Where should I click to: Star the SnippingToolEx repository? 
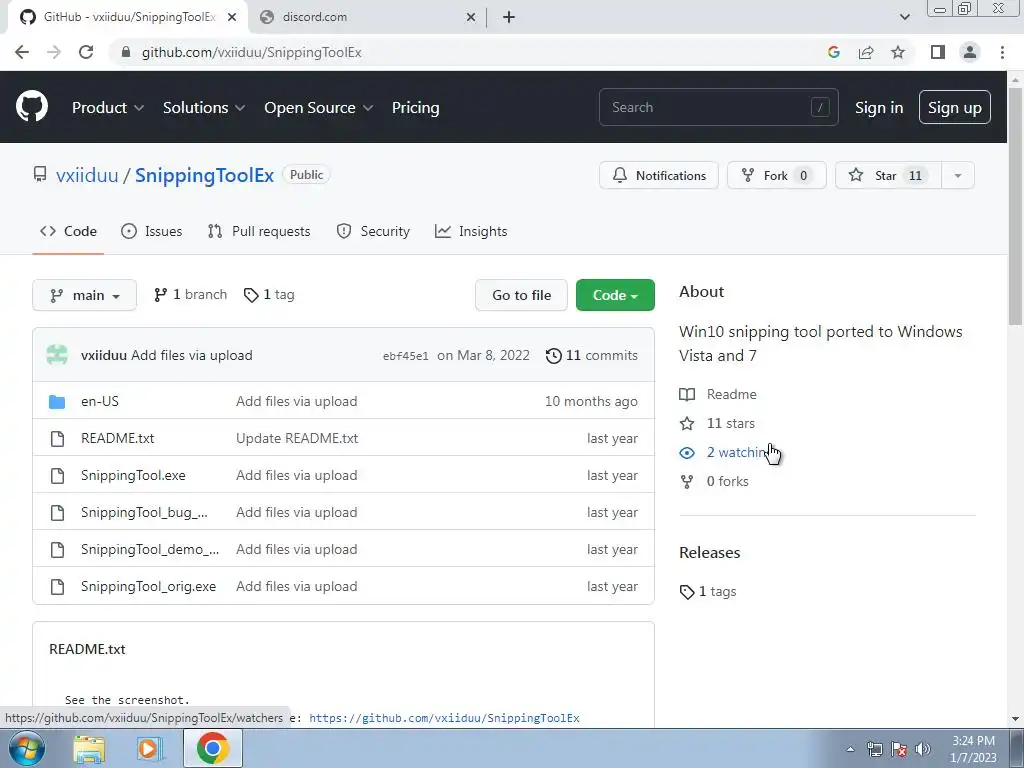coord(888,175)
